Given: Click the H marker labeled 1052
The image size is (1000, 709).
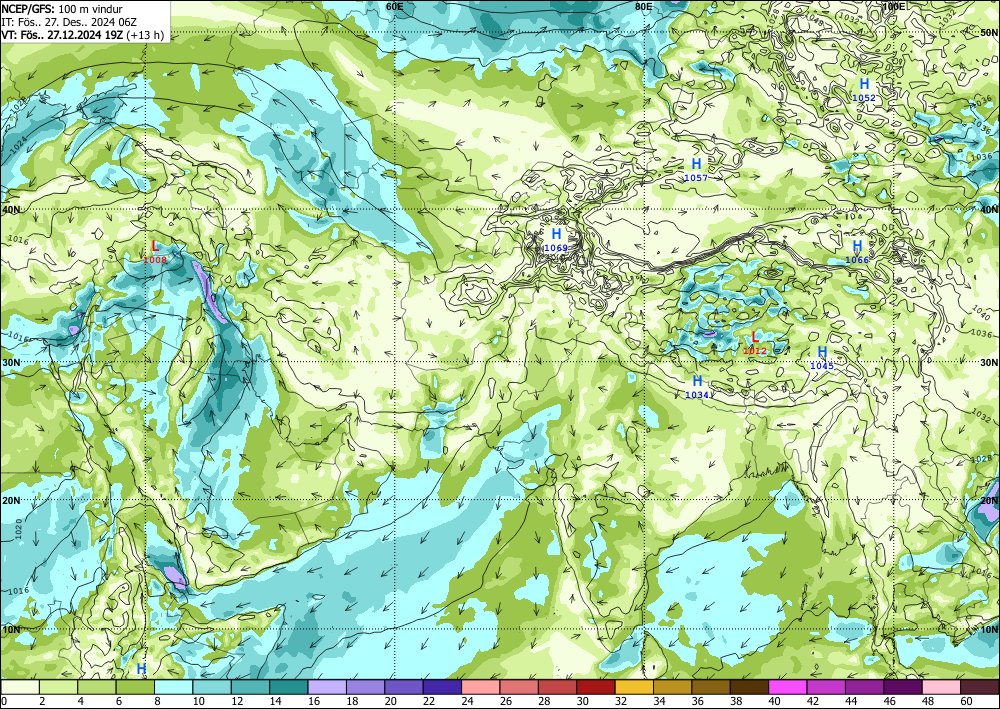Looking at the screenshot, I should coord(864,84).
